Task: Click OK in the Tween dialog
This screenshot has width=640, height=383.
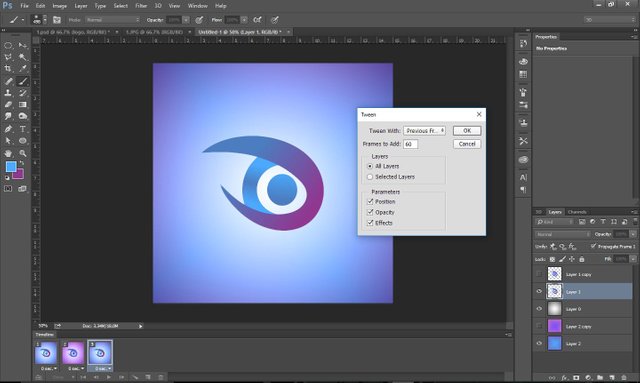Action: point(467,131)
